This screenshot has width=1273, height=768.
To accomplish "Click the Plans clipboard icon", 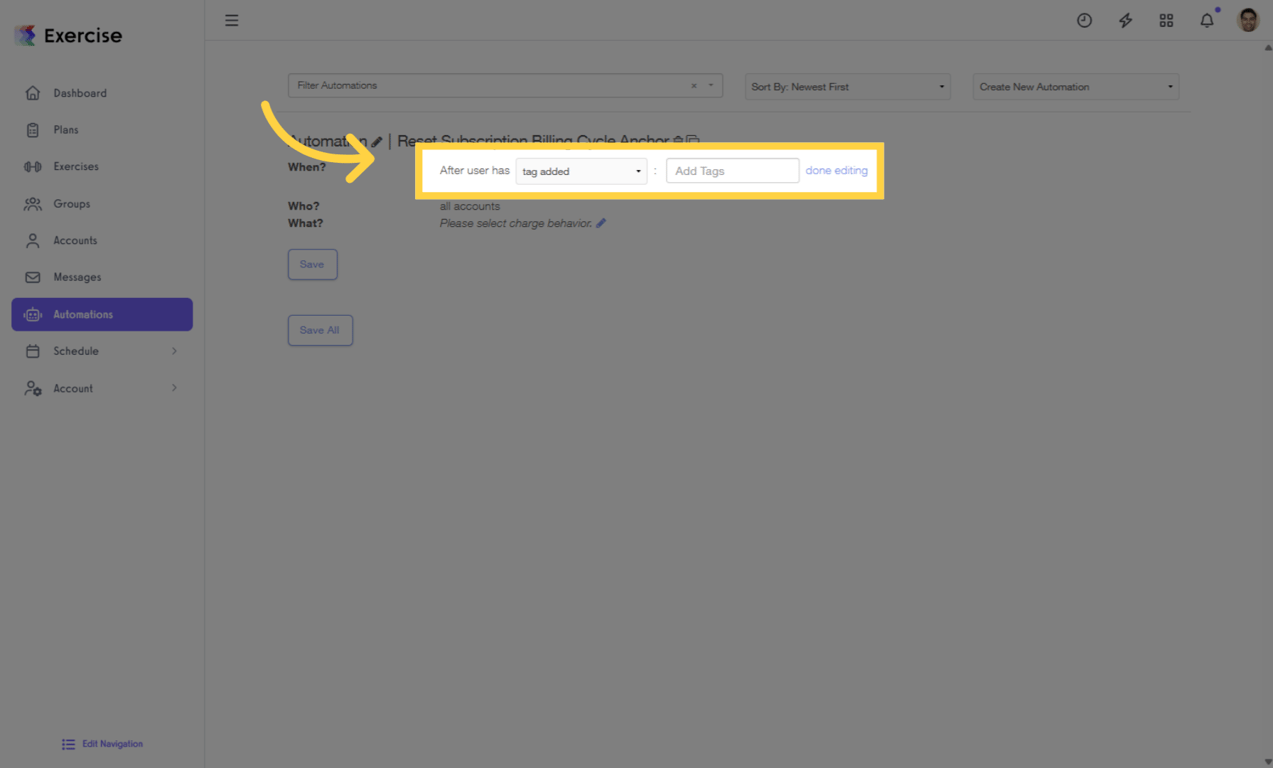I will point(33,130).
